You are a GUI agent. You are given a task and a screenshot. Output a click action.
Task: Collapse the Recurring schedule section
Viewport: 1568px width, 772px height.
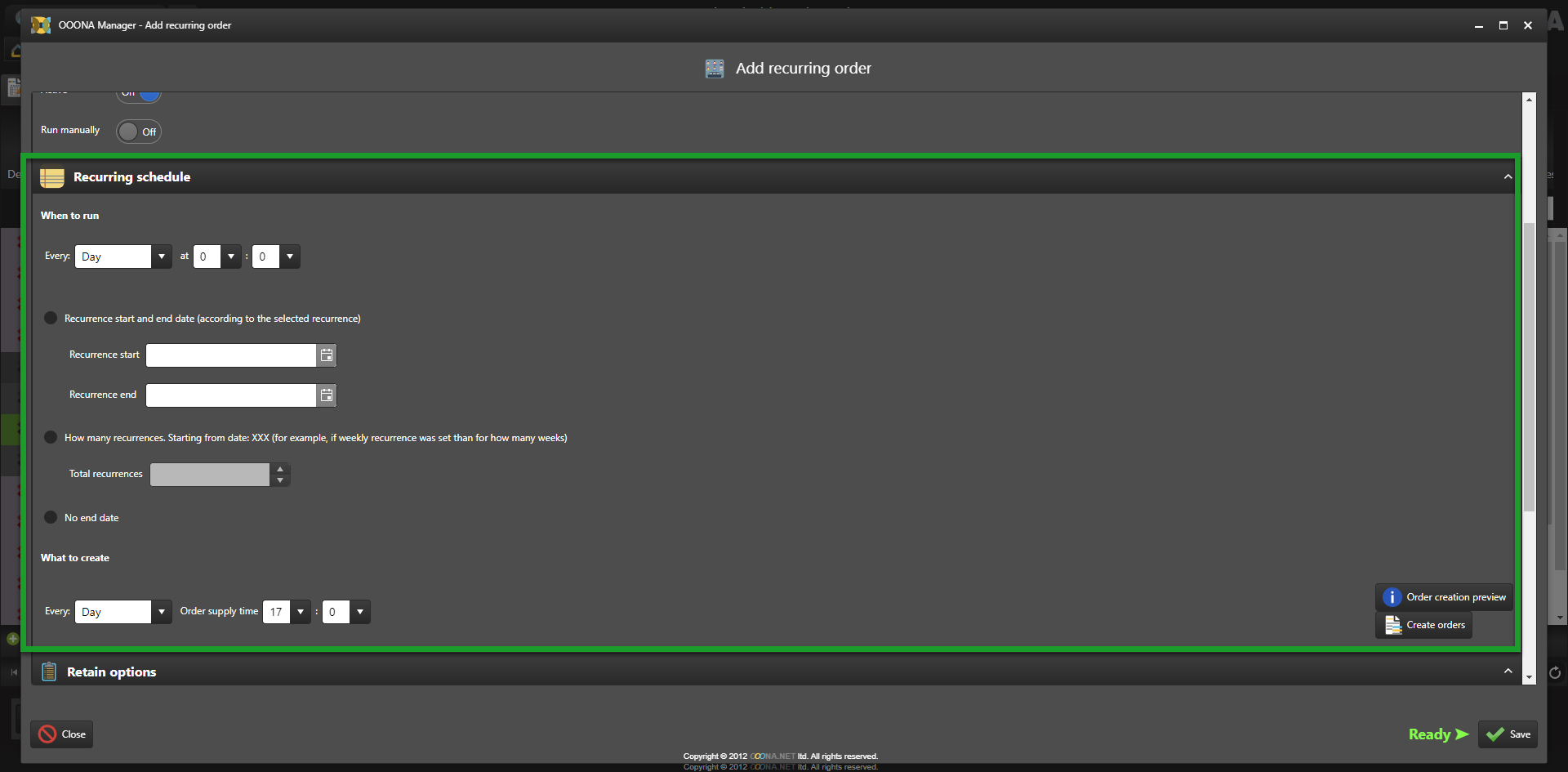(x=1508, y=177)
